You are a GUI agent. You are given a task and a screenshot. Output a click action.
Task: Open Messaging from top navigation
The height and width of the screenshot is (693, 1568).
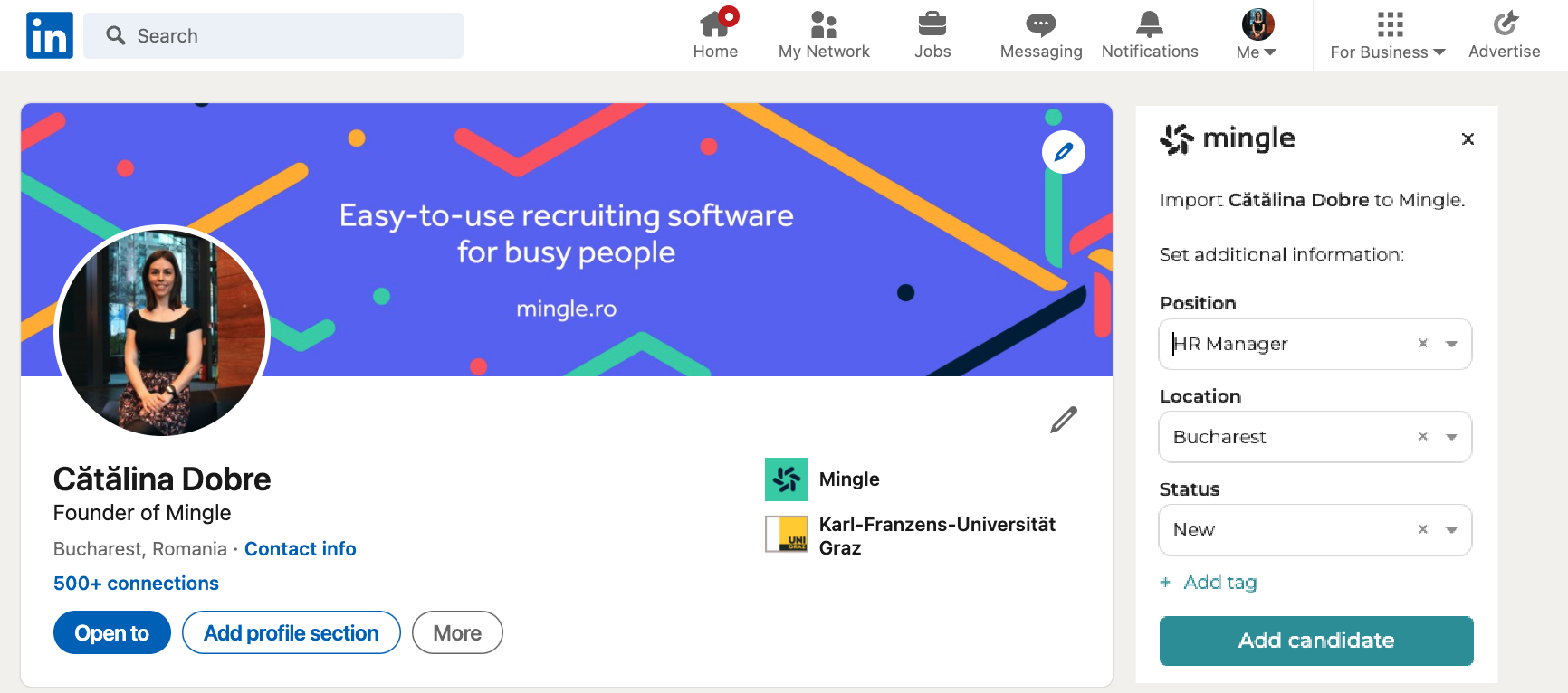pyautogui.click(x=1041, y=34)
